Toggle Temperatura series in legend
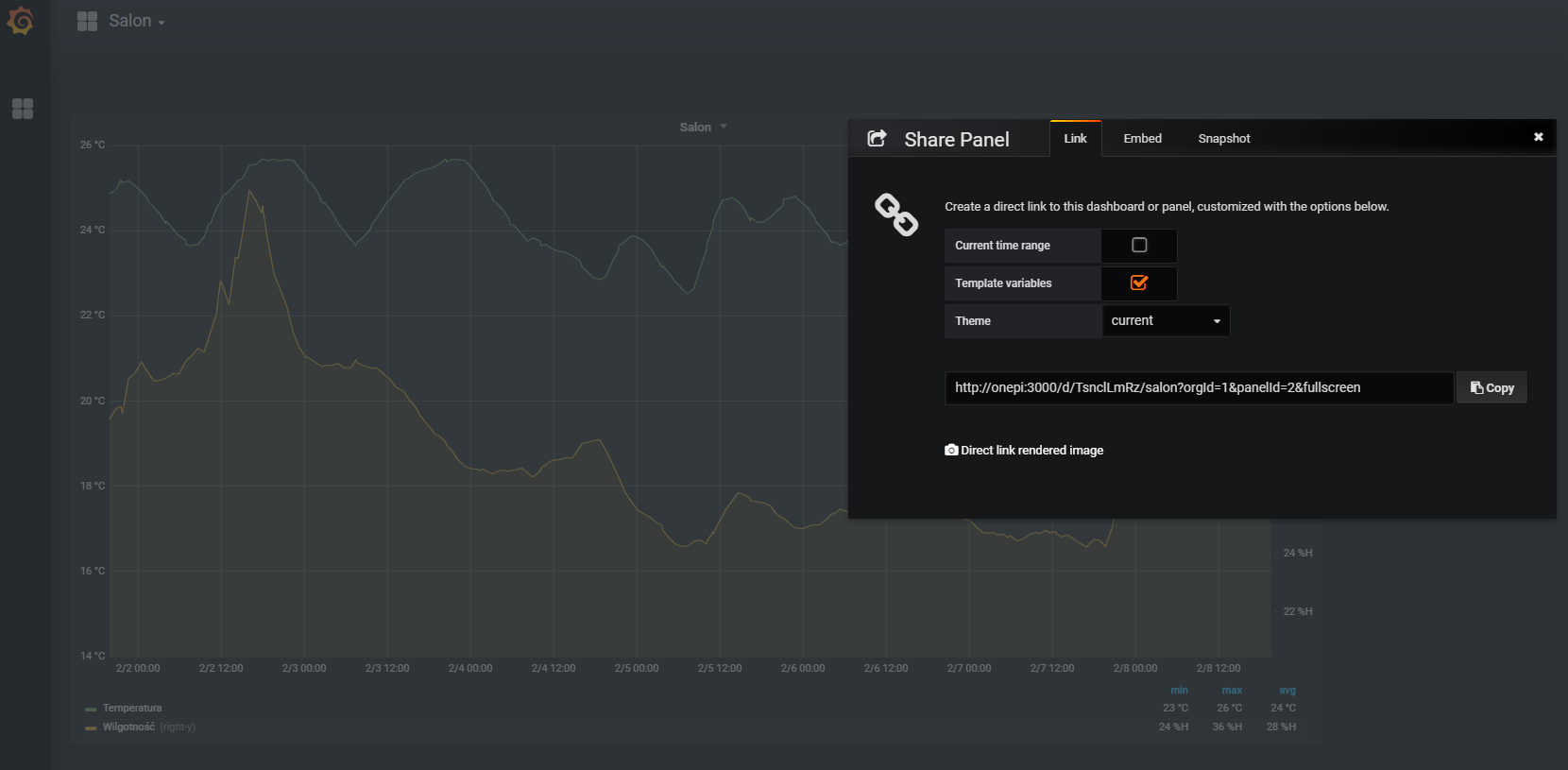1568x770 pixels. coord(131,709)
